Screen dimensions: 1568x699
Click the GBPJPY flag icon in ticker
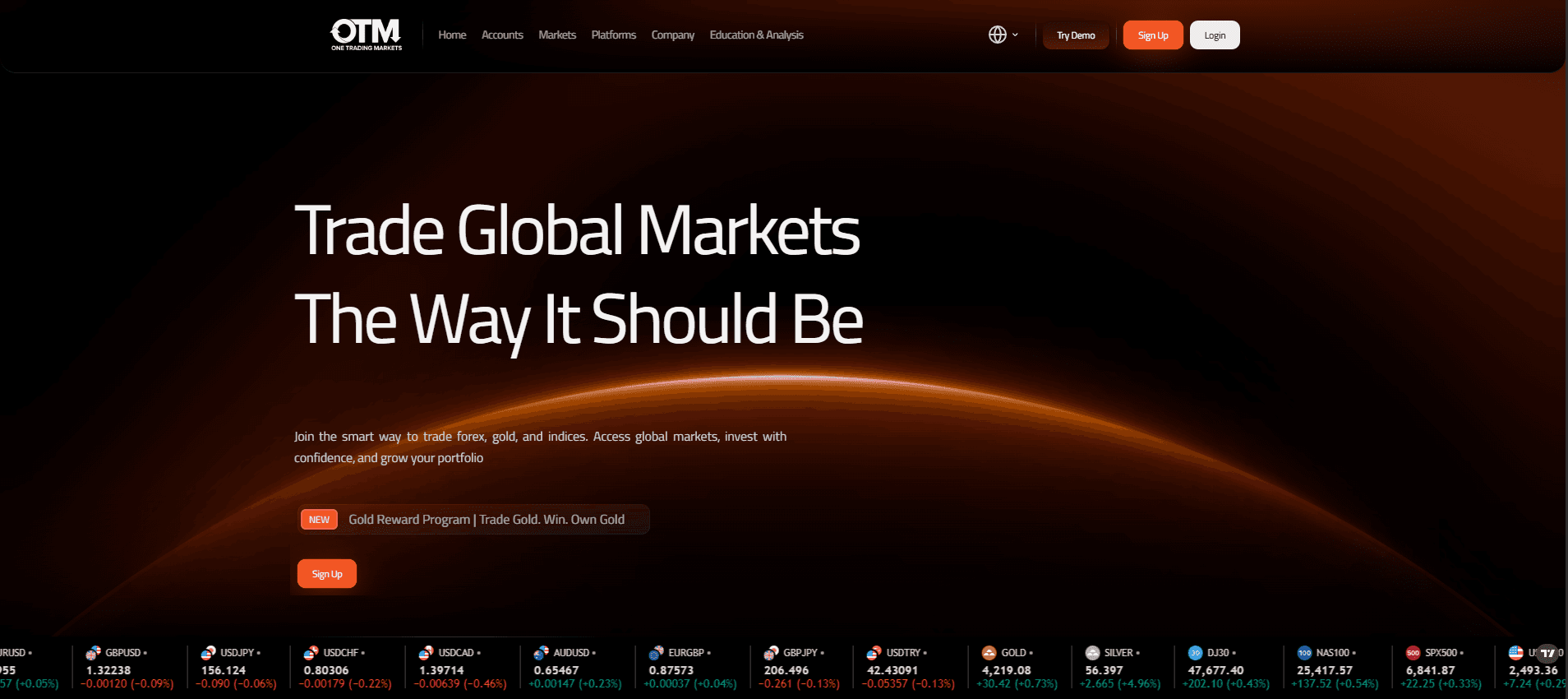(772, 653)
